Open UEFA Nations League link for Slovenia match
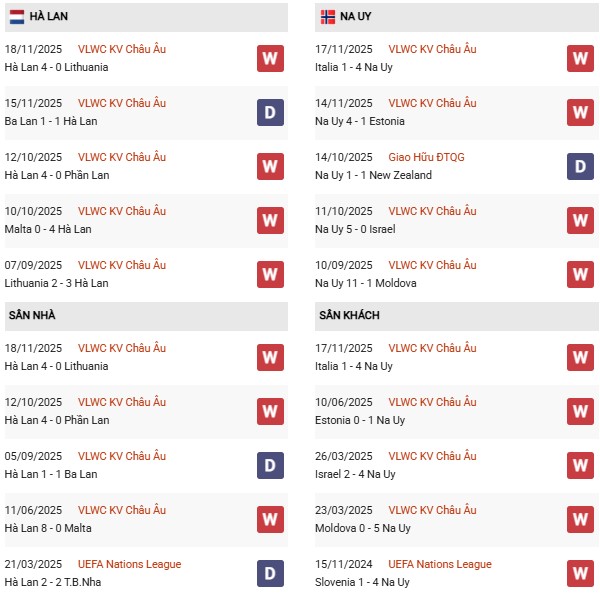Viewport: 600px width, 595px height. point(440,564)
